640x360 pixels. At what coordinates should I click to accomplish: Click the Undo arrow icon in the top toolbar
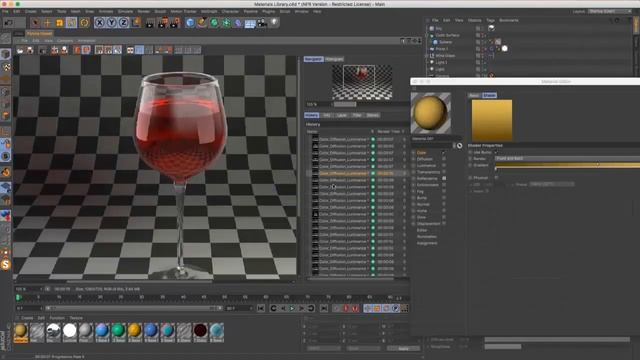point(9,22)
